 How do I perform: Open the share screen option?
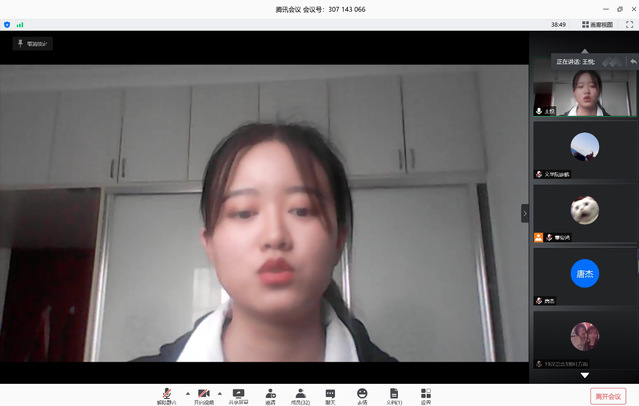tap(238, 395)
